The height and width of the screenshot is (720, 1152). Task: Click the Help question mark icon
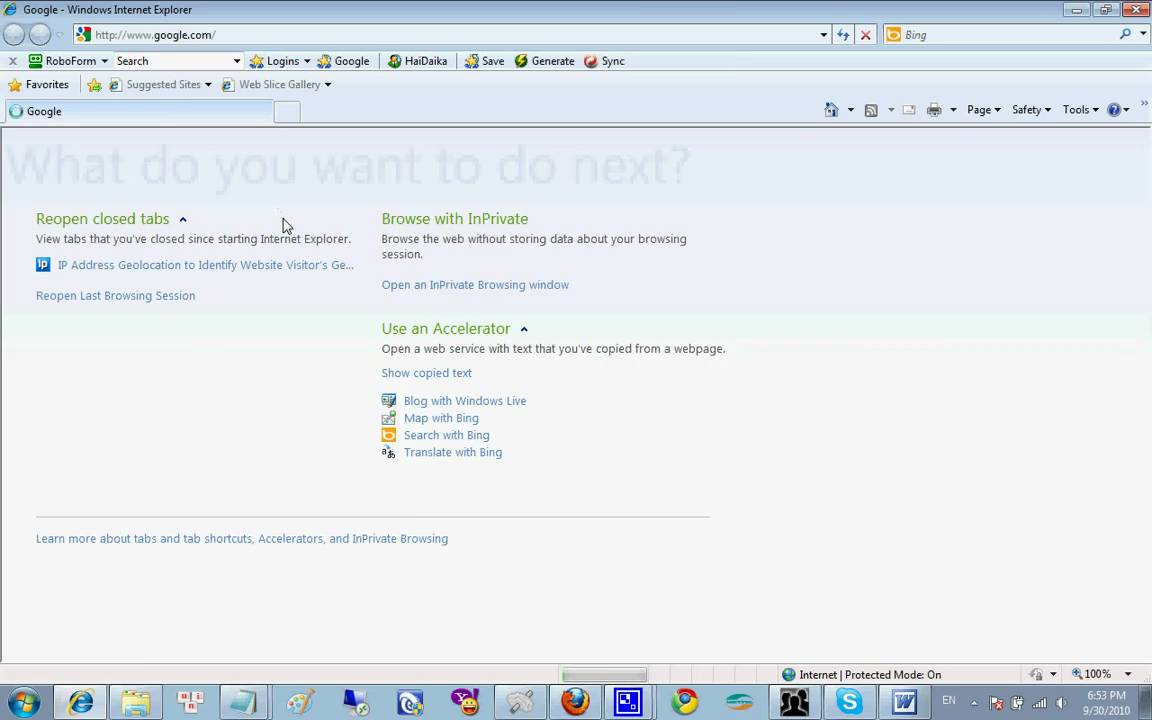1115,109
